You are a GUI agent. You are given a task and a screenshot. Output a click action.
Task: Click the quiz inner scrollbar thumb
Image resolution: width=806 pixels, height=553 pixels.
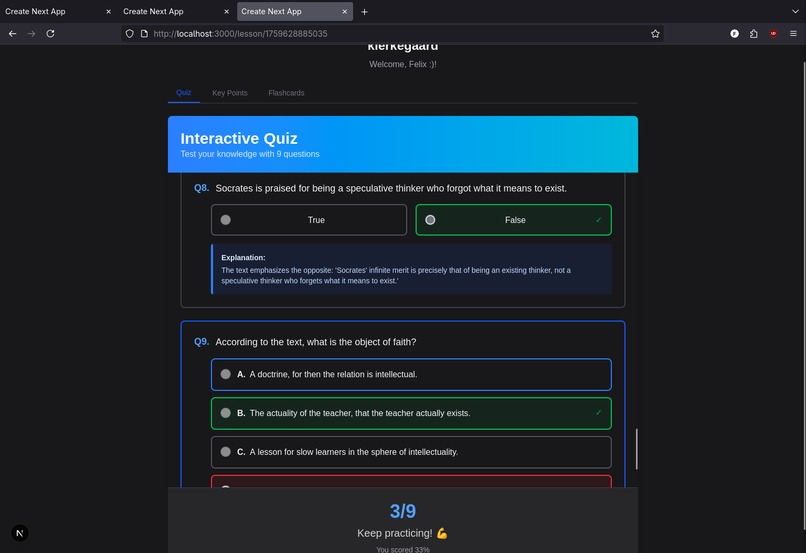[x=636, y=449]
